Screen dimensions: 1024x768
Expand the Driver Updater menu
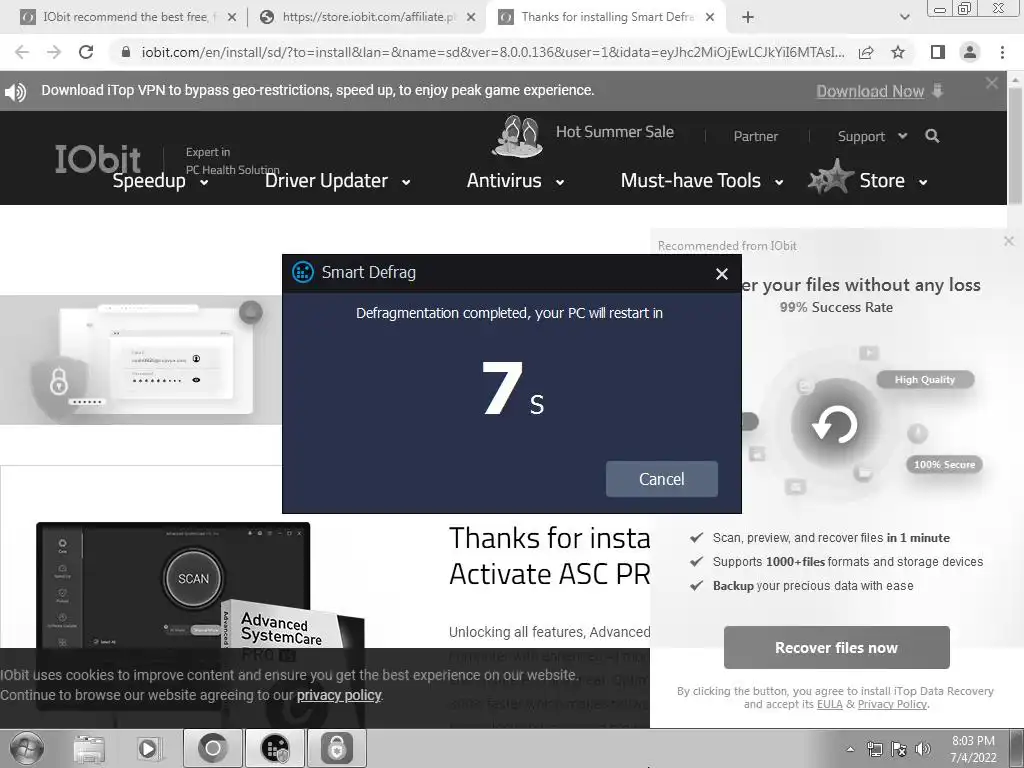click(x=338, y=181)
